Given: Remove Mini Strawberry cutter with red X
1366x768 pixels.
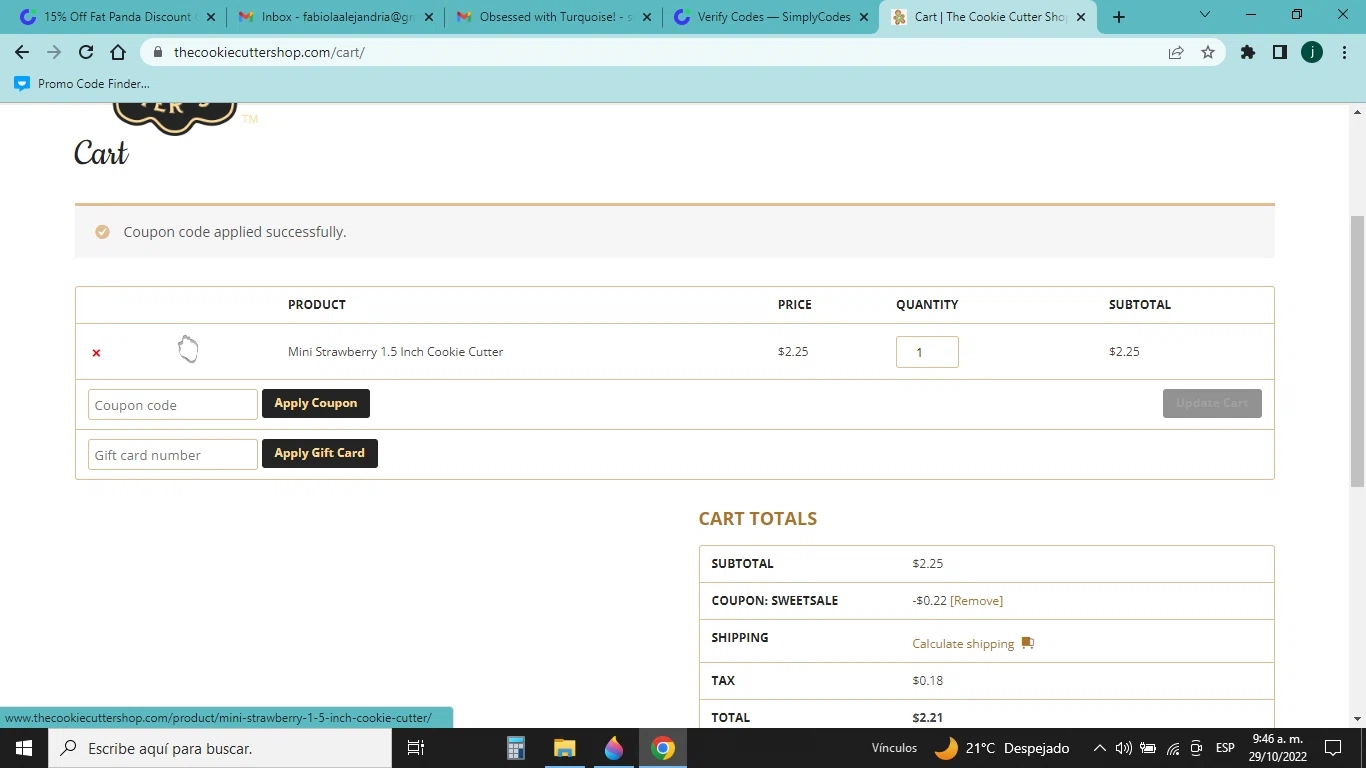Looking at the screenshot, I should [96, 353].
